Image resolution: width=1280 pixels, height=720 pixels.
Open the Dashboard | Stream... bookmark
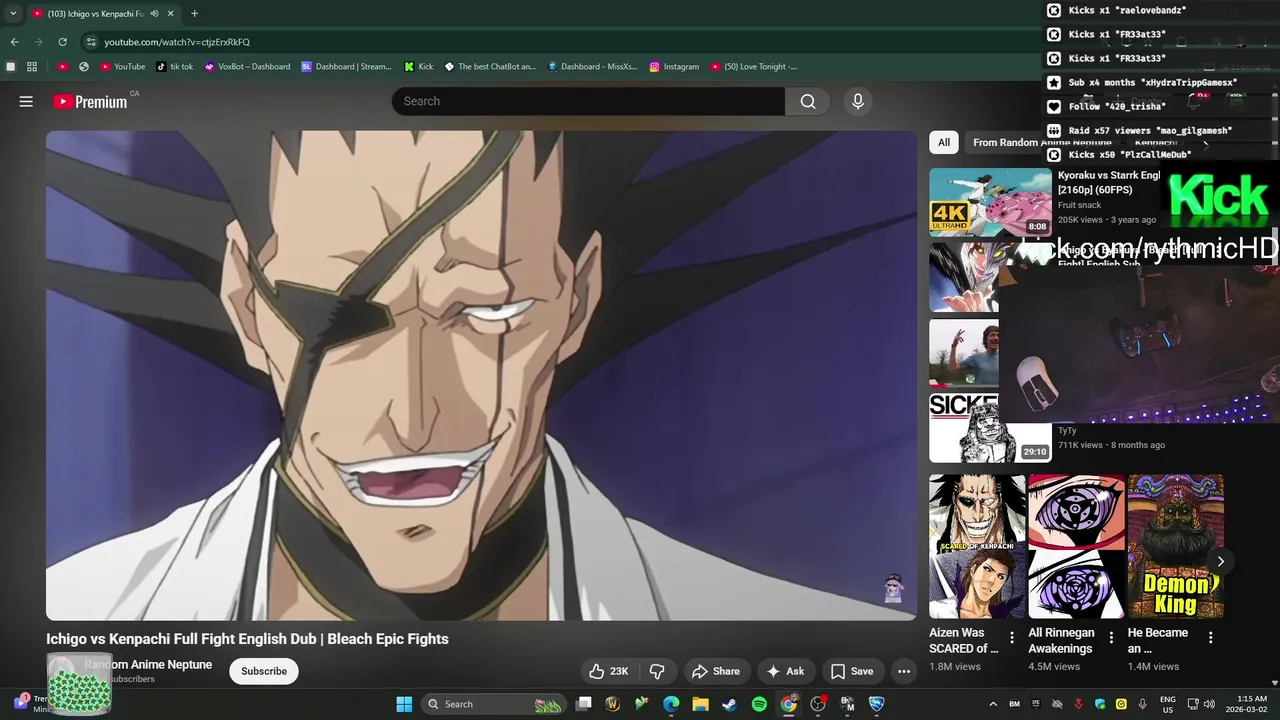tap(346, 67)
